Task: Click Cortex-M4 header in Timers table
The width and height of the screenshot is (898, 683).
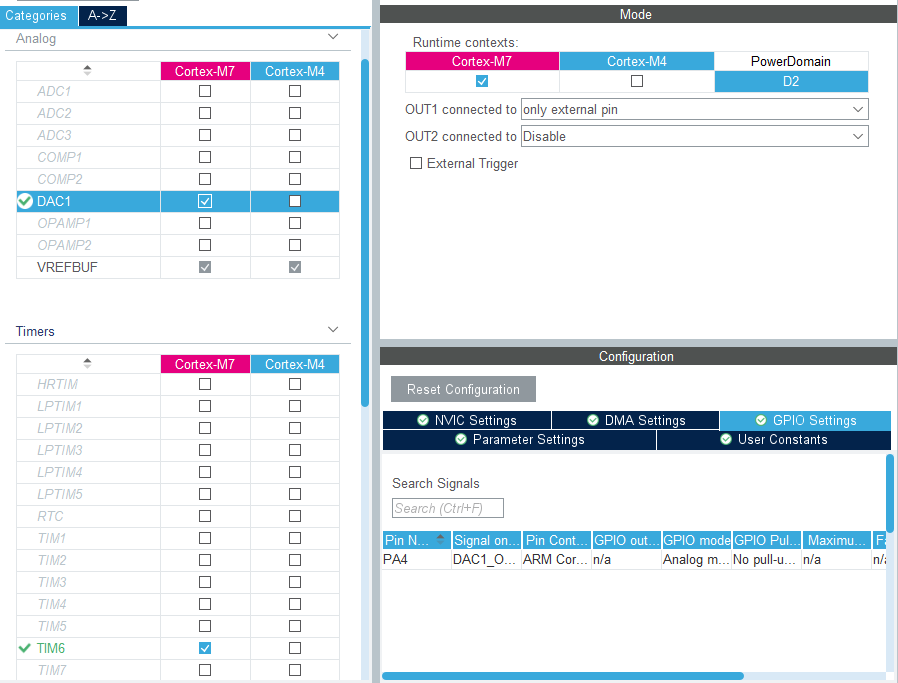Action: (295, 364)
